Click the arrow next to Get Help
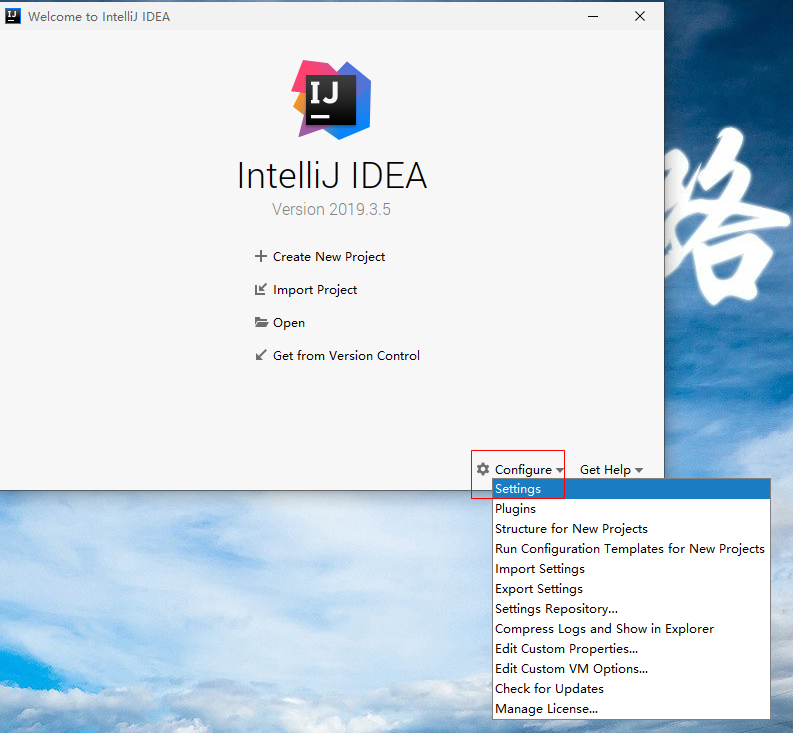Image resolution: width=793 pixels, height=733 pixels. [639, 470]
